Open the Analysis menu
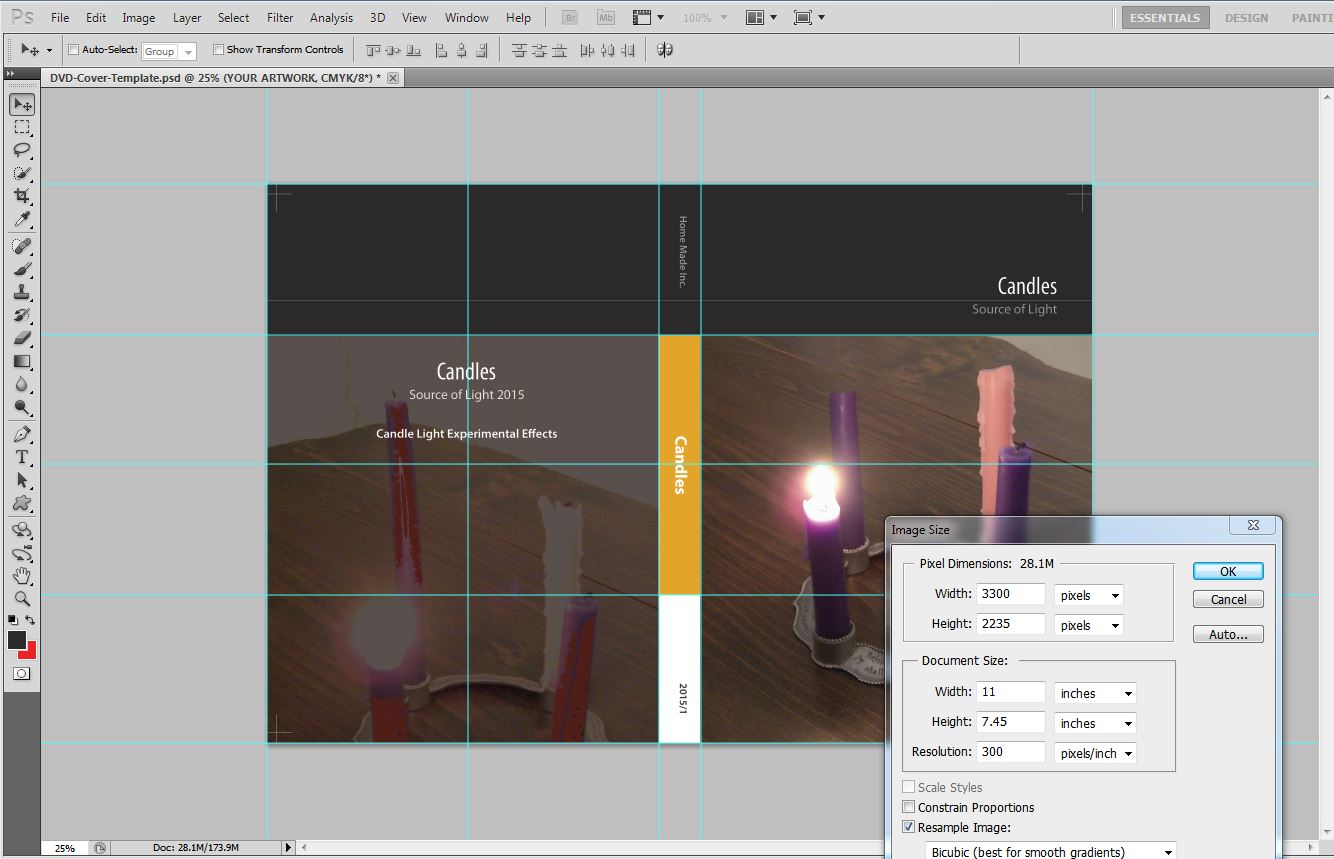The height and width of the screenshot is (859, 1334). (331, 18)
